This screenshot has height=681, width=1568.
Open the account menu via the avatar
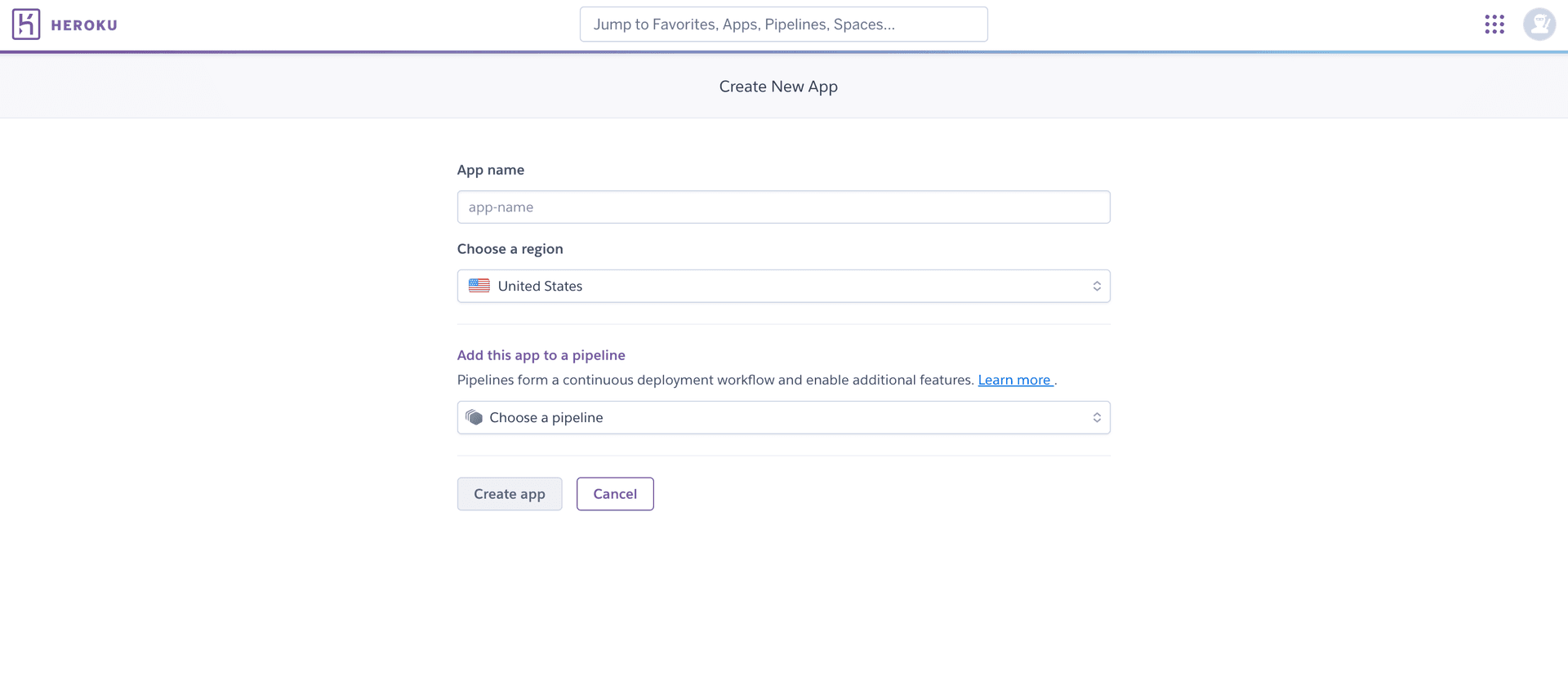coord(1539,24)
